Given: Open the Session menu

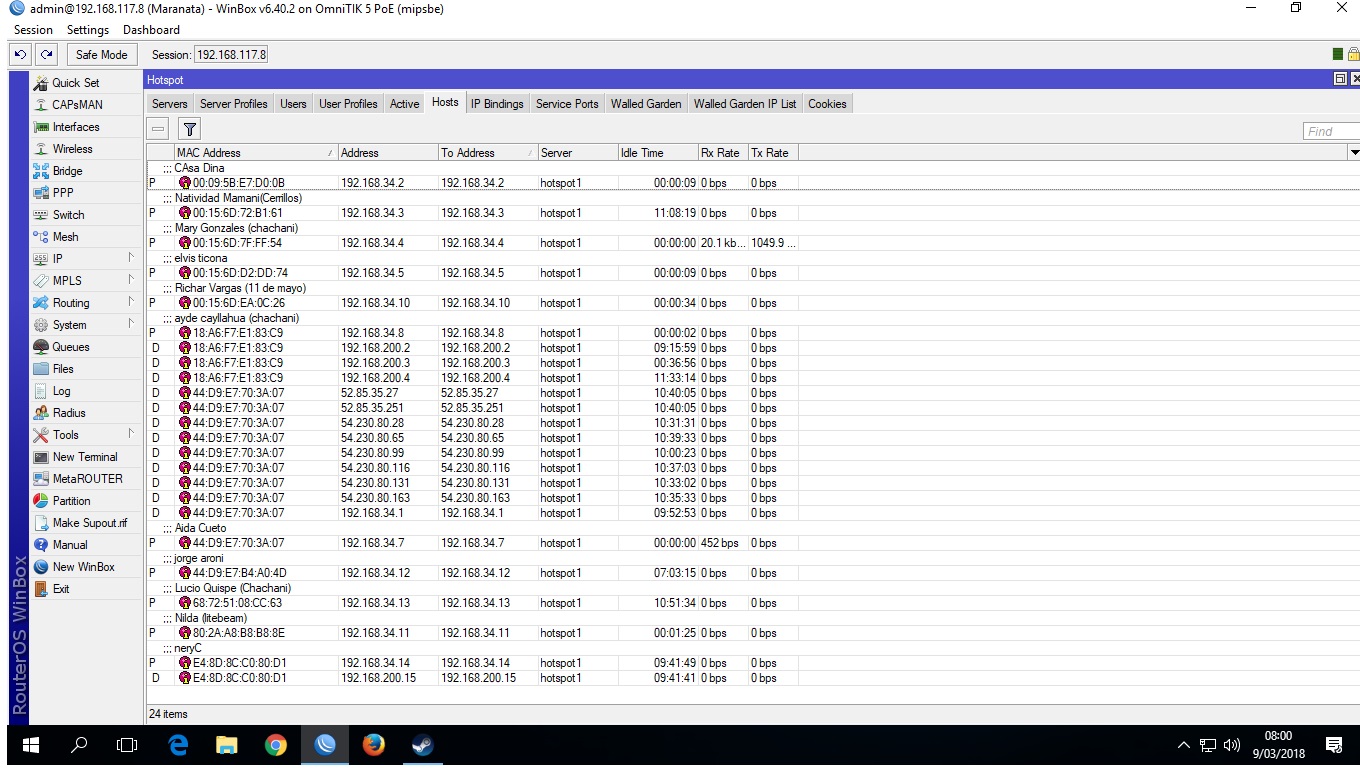Looking at the screenshot, I should 33,30.
